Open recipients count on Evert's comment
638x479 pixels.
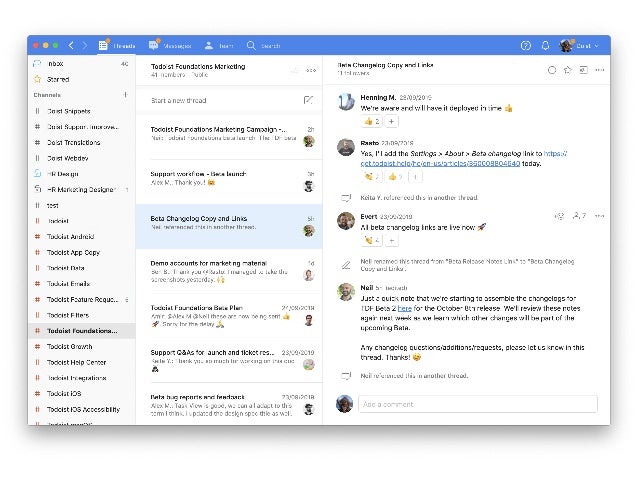579,216
